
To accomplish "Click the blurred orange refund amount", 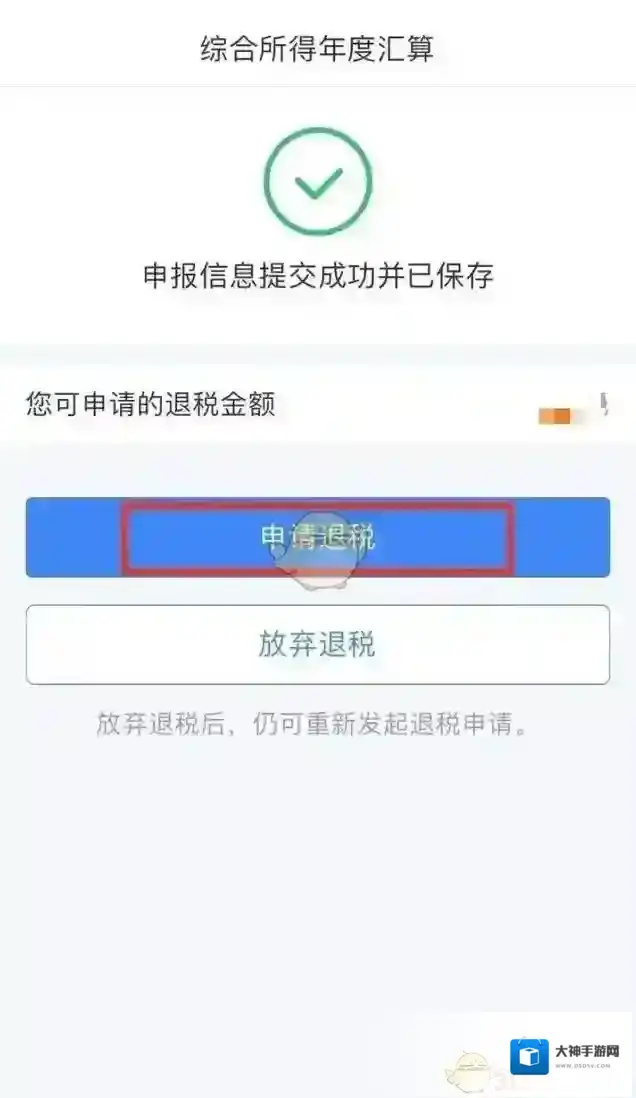I will click(557, 416).
